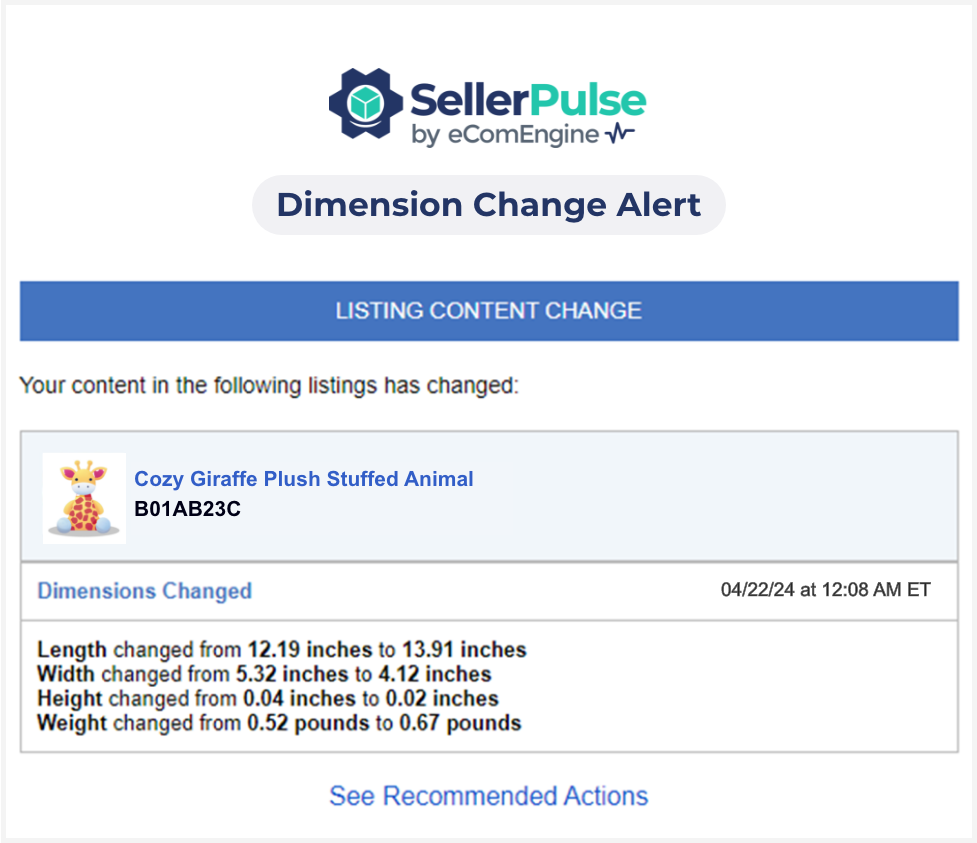The image size is (977, 843).
Task: Click the heartbeat pulse icon beside eComEngine
Action: tap(619, 134)
